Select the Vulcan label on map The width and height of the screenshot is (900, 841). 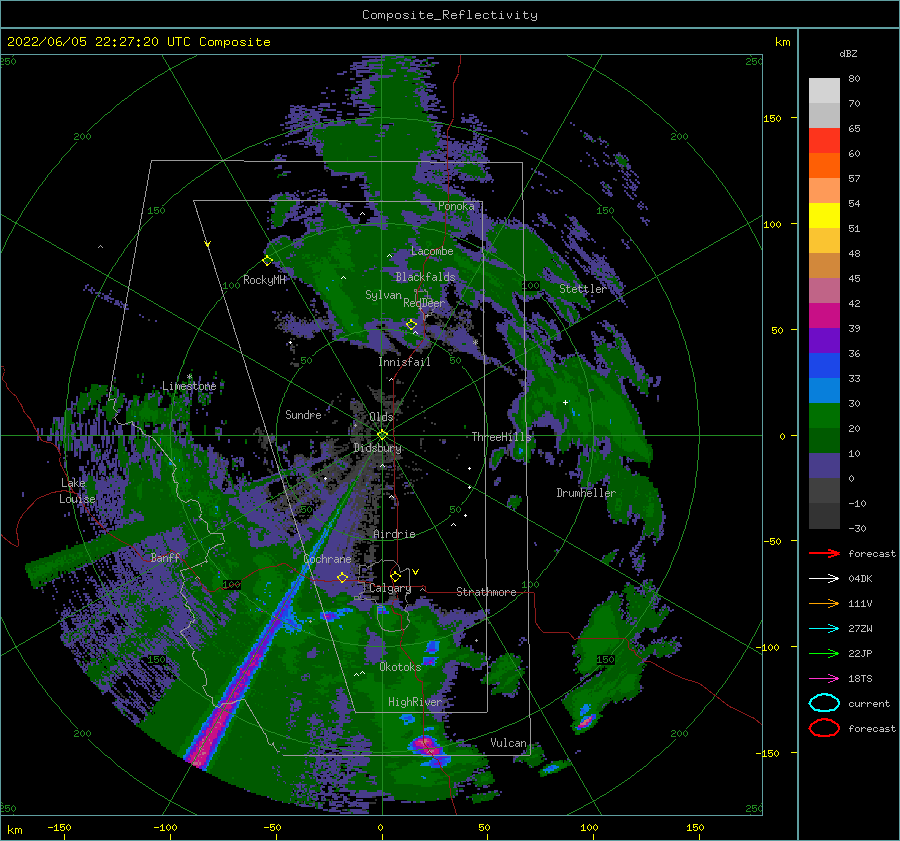click(508, 743)
